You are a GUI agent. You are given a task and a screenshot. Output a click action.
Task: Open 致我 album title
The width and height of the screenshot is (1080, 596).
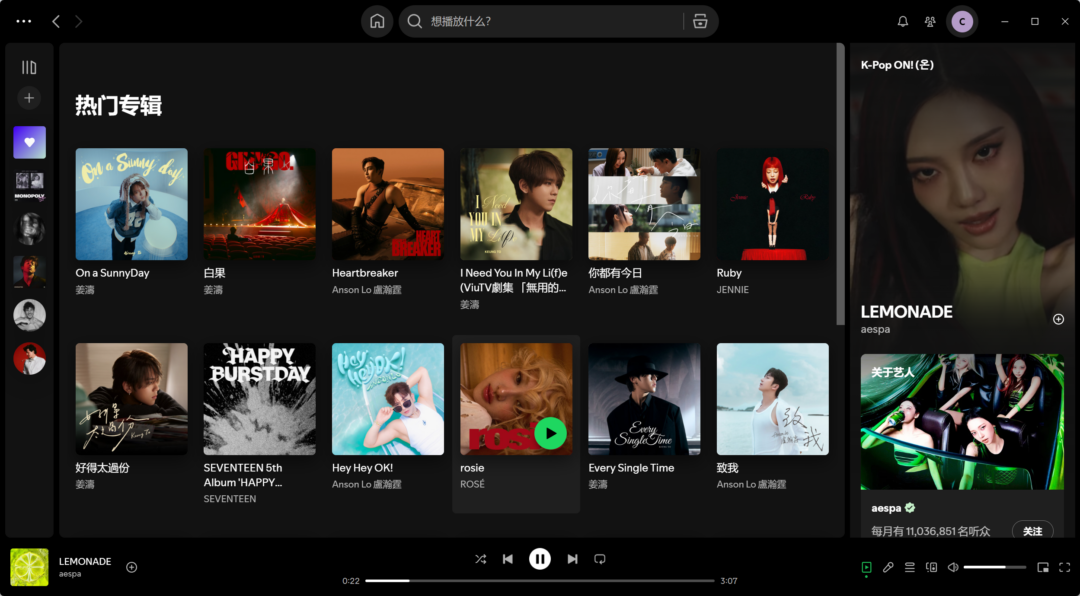727,468
